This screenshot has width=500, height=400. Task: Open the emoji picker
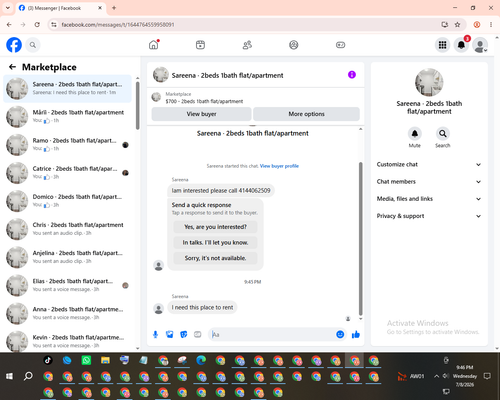(340, 334)
